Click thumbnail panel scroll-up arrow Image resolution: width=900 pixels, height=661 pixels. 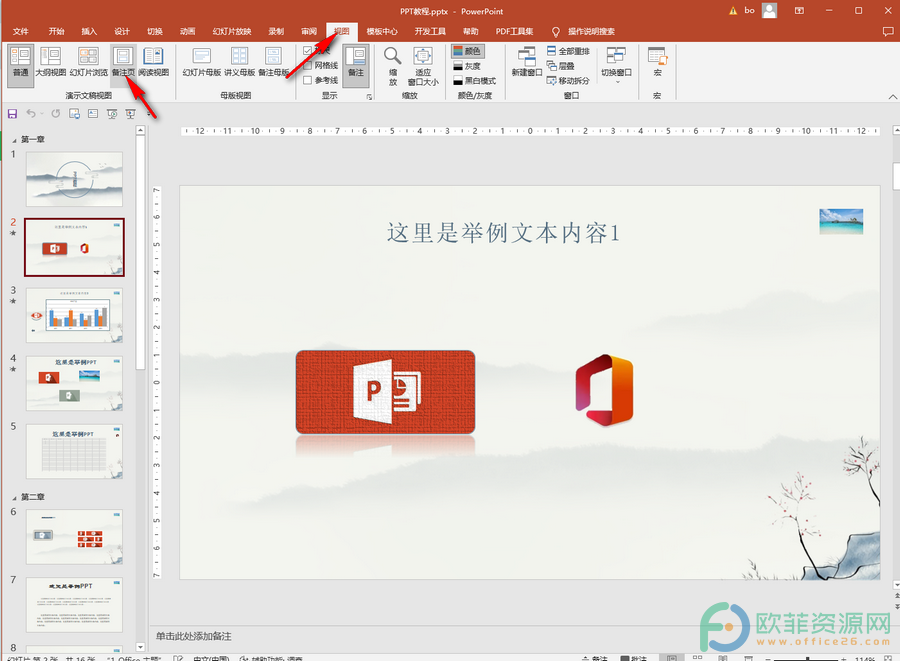point(140,131)
